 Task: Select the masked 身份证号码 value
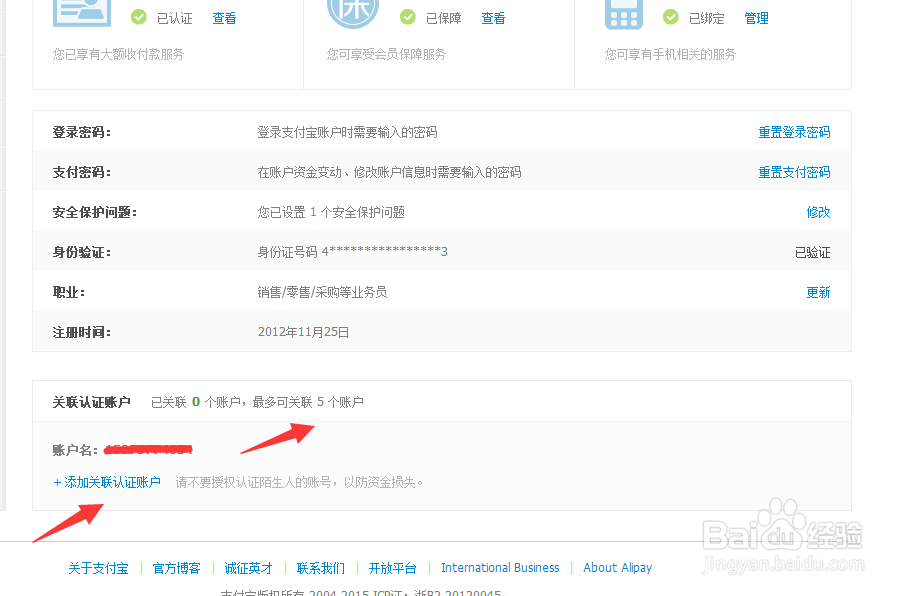pos(385,252)
